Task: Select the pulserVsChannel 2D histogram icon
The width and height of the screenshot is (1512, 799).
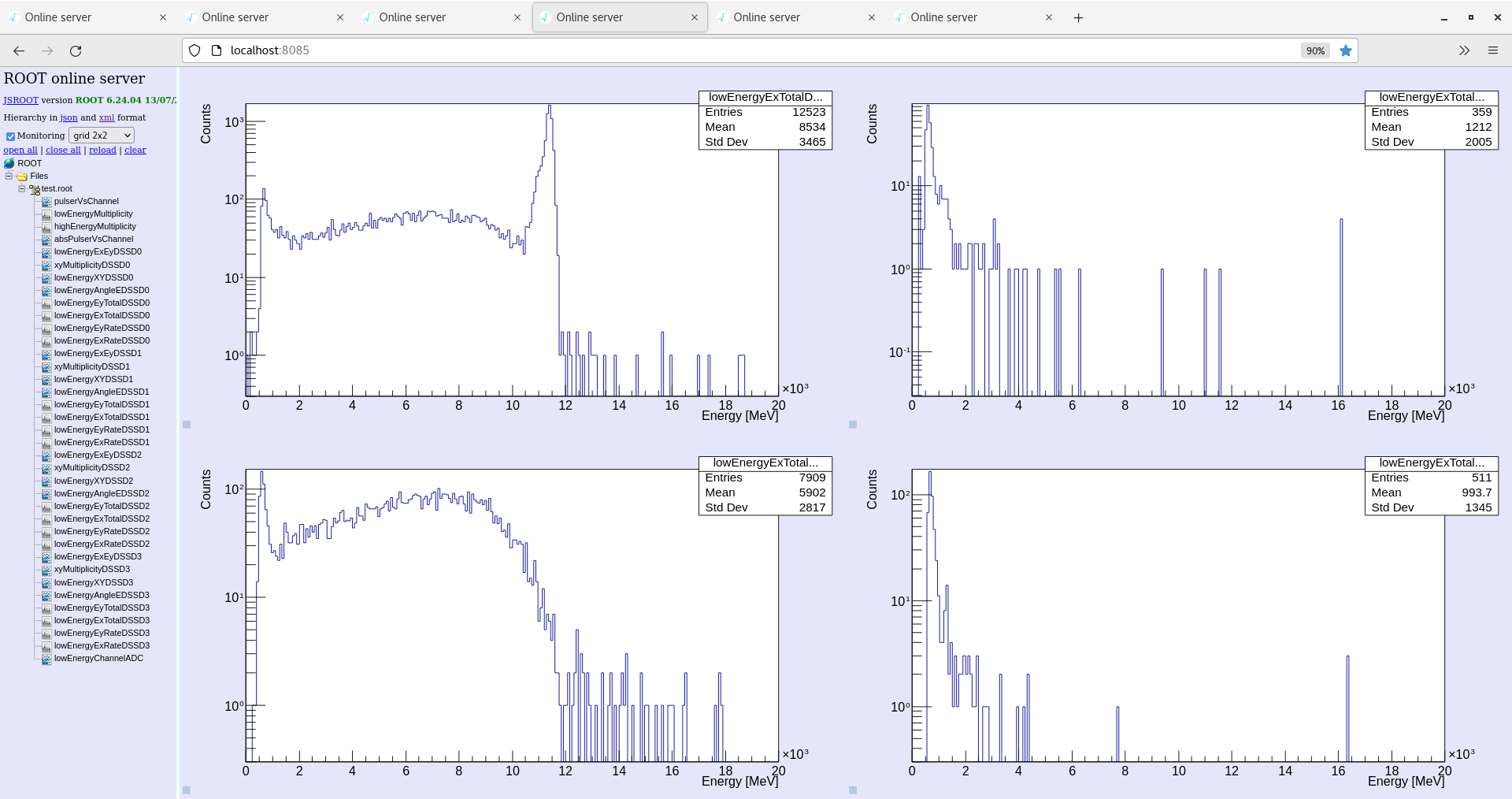Action: [x=47, y=201]
